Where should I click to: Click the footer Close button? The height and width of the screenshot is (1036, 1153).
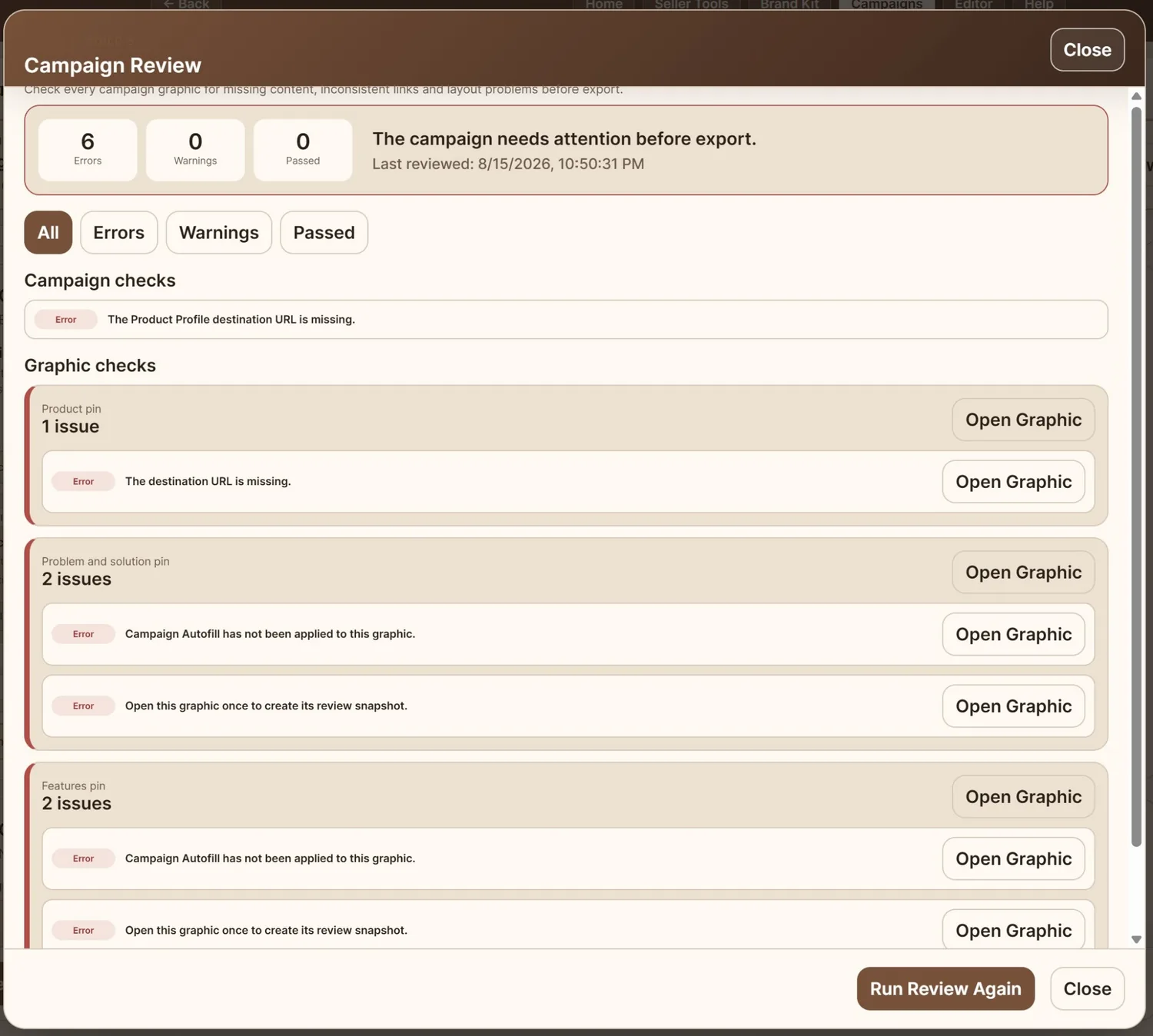[1087, 988]
